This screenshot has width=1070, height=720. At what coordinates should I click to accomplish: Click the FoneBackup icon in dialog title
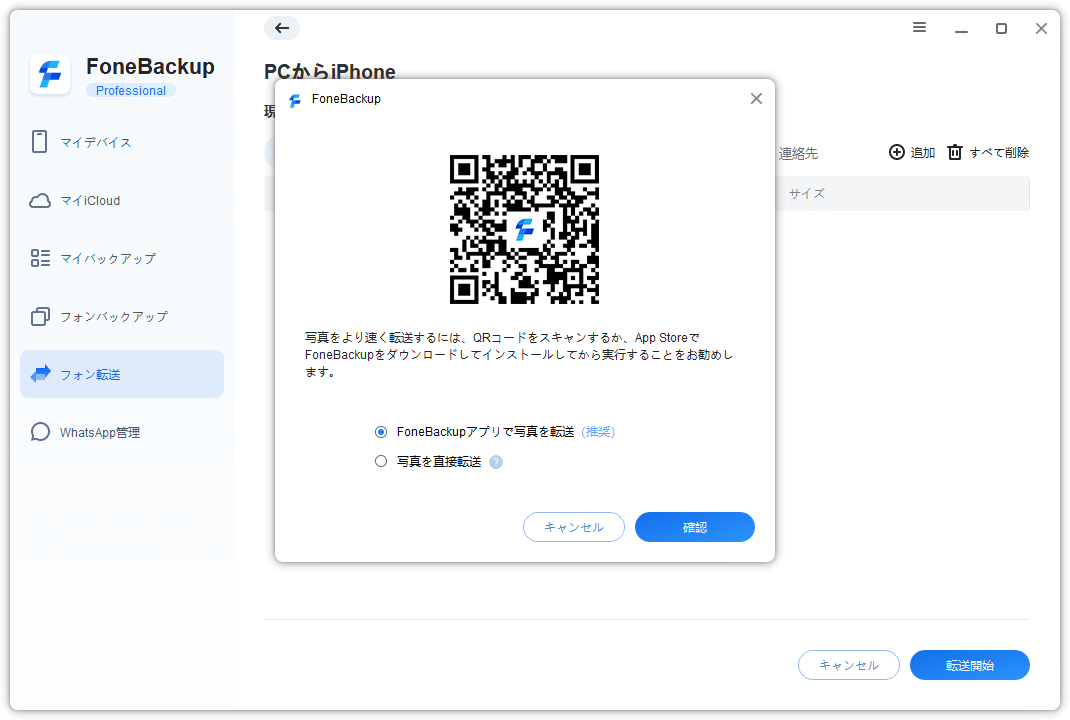pyautogui.click(x=295, y=100)
